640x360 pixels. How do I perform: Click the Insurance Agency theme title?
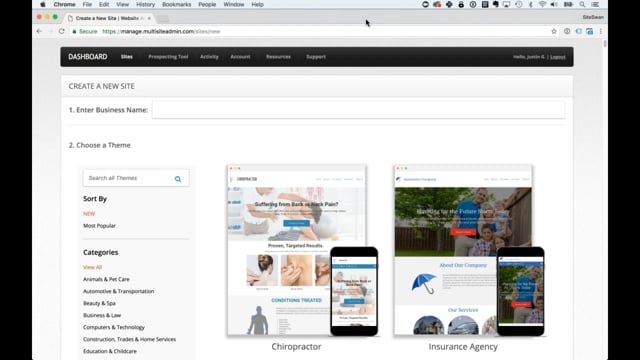click(463, 347)
